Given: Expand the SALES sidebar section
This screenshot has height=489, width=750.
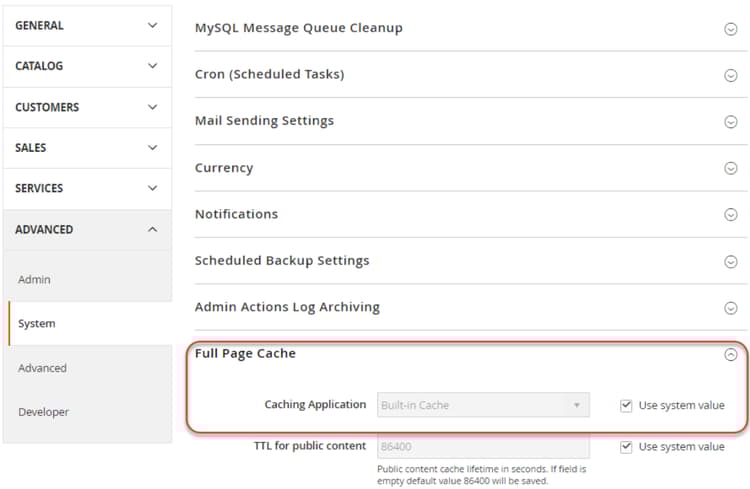Looking at the screenshot, I should point(87,148).
